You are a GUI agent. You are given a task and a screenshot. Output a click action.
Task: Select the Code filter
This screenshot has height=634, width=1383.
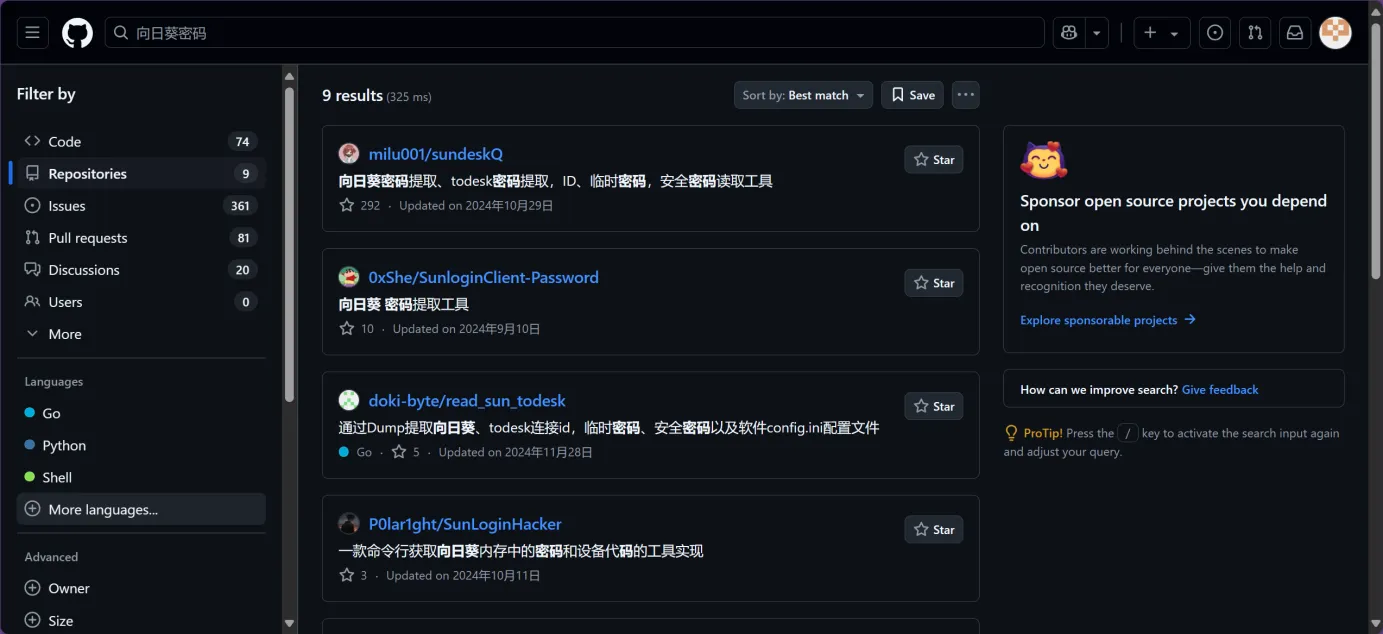coord(141,141)
